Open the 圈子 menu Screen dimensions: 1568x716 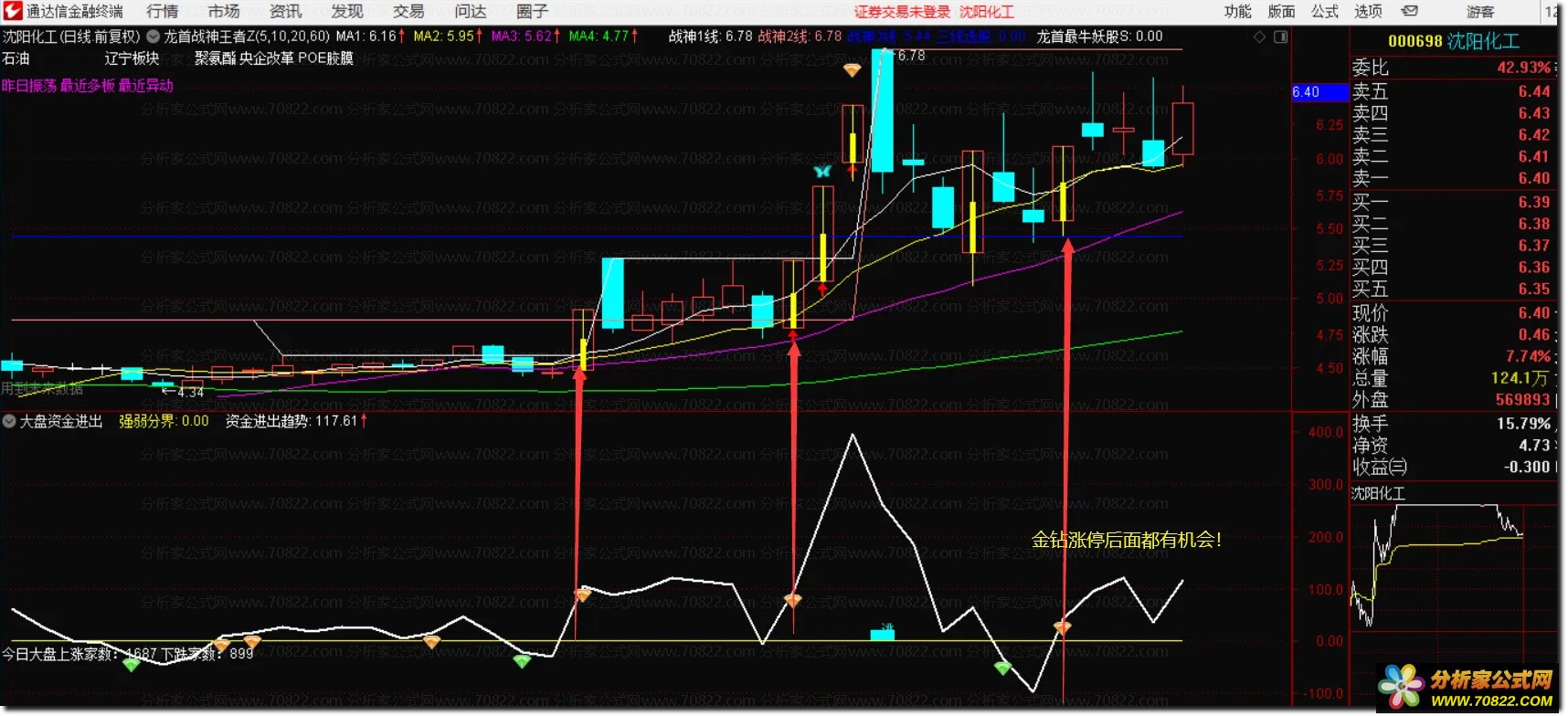(532, 11)
